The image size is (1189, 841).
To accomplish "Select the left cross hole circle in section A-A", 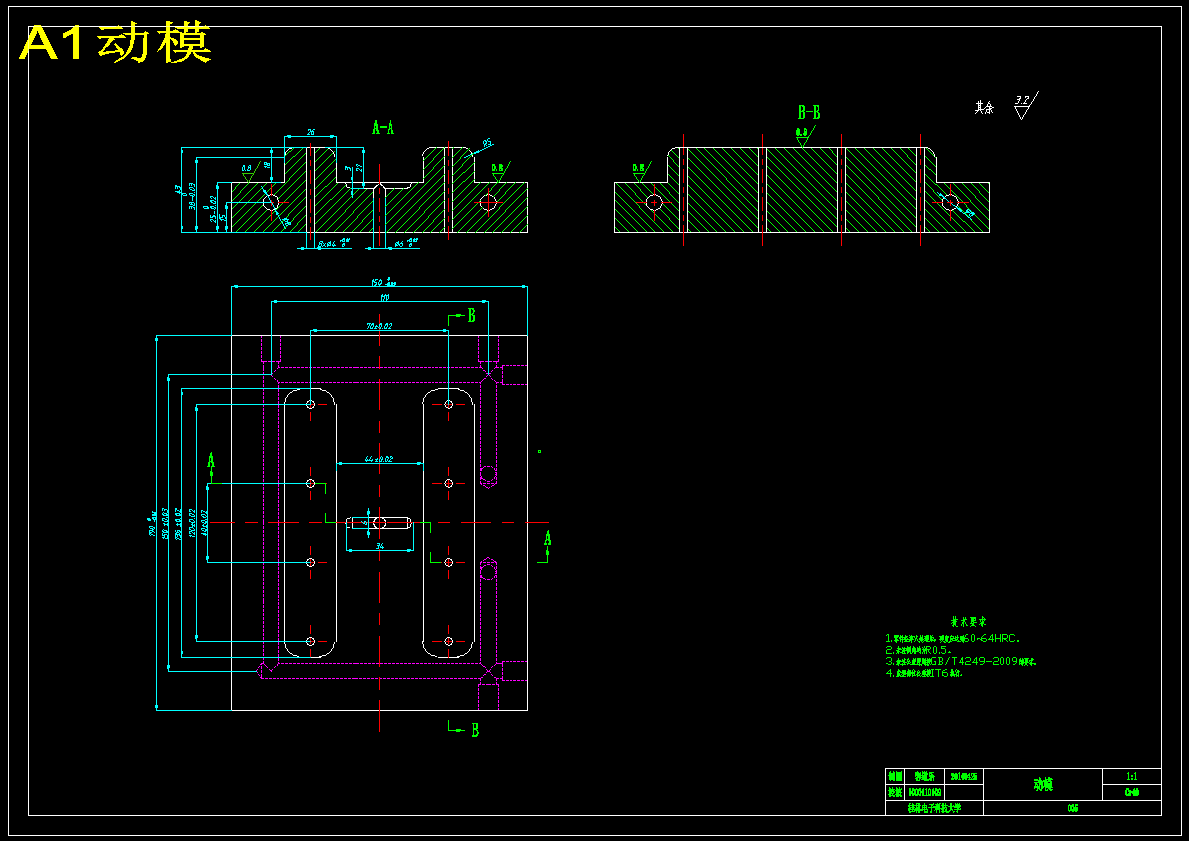I will (x=271, y=202).
